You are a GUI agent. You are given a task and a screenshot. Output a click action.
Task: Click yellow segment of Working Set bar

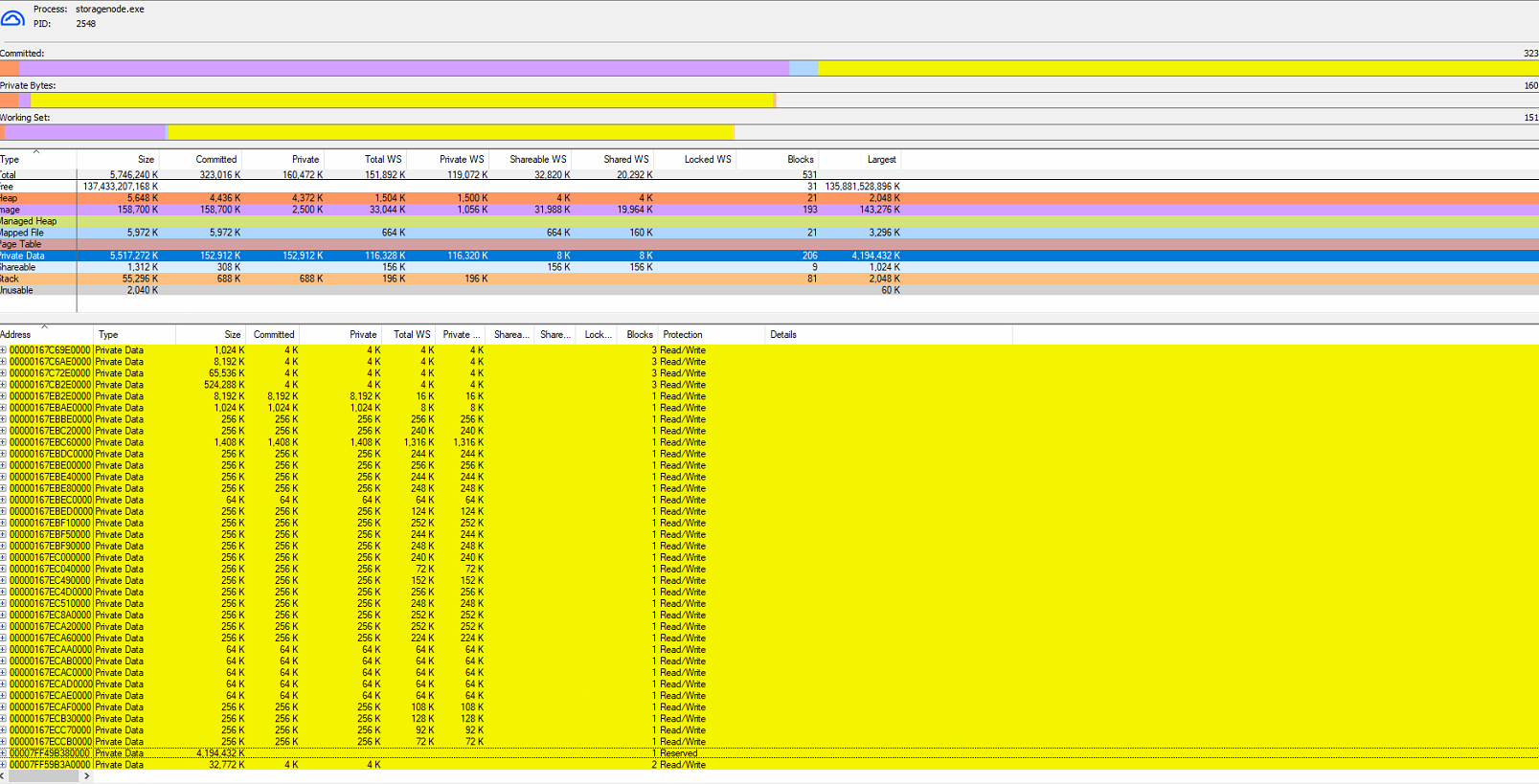pyautogui.click(x=450, y=132)
